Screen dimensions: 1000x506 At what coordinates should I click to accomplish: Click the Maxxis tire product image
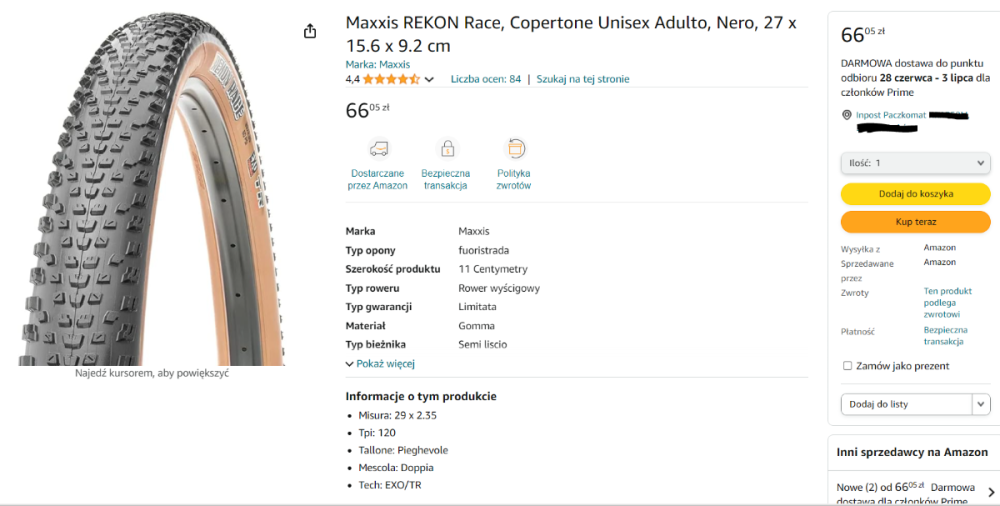point(150,190)
